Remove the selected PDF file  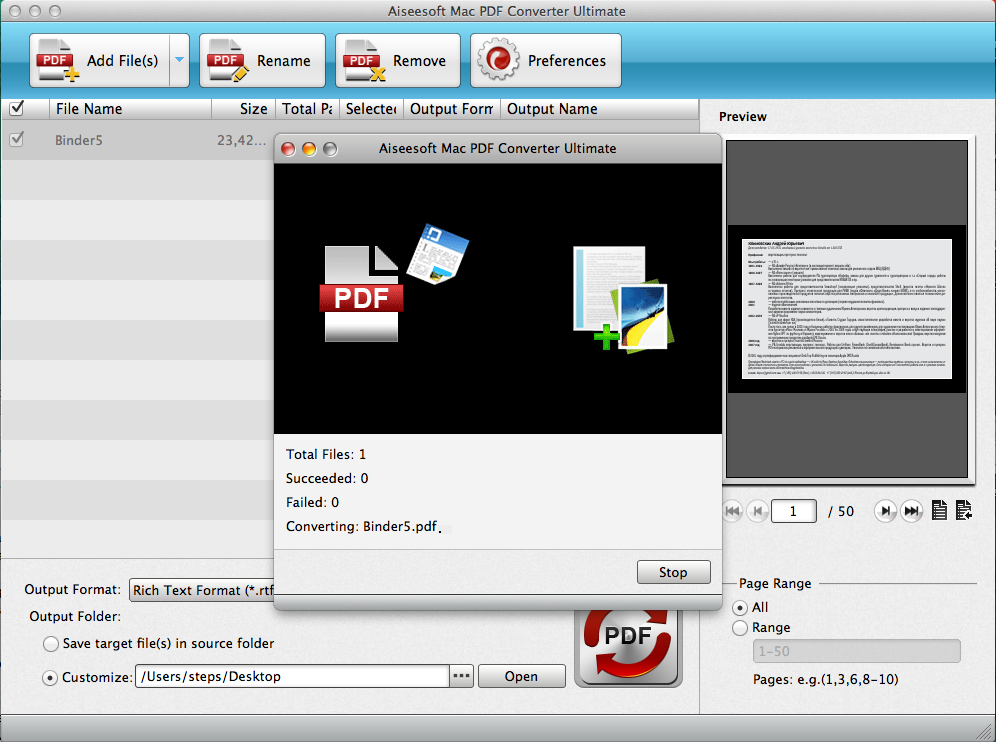tap(398, 61)
